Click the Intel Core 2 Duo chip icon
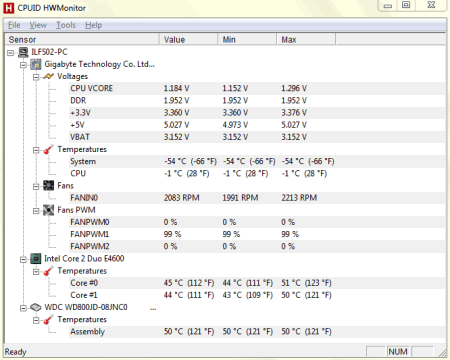The height and width of the screenshot is (360, 450). tap(36, 259)
